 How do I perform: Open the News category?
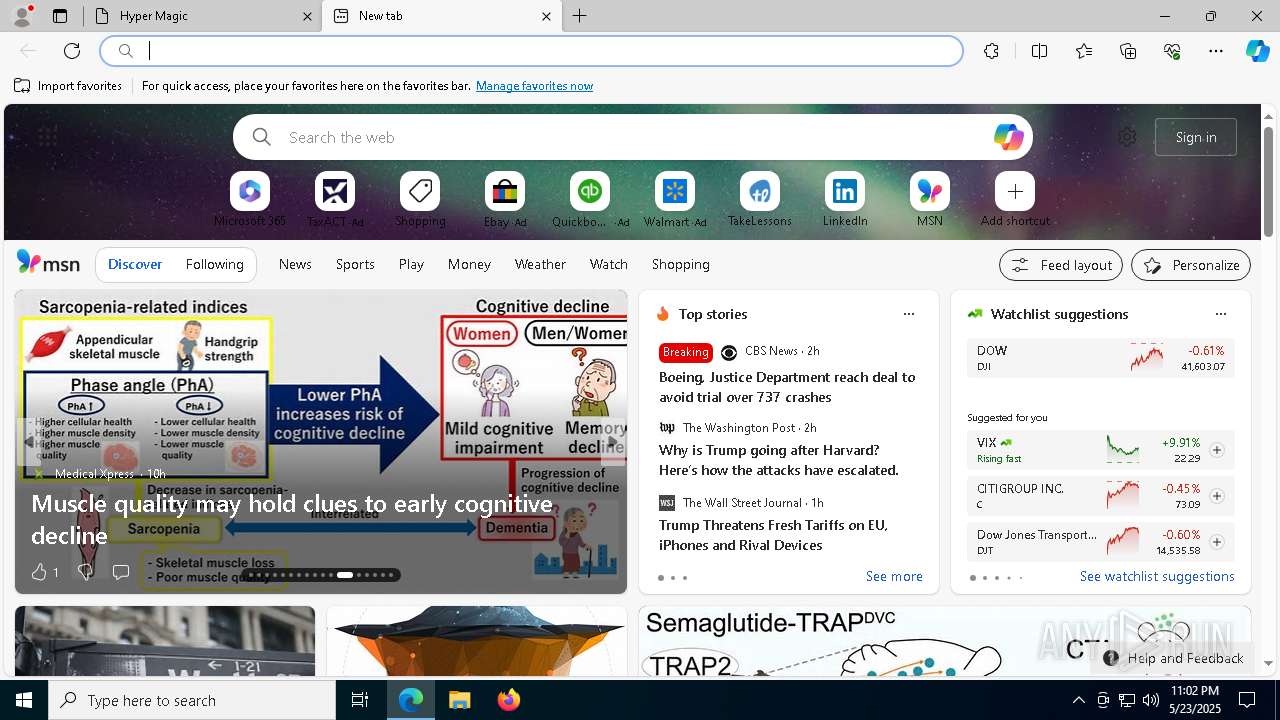point(295,264)
